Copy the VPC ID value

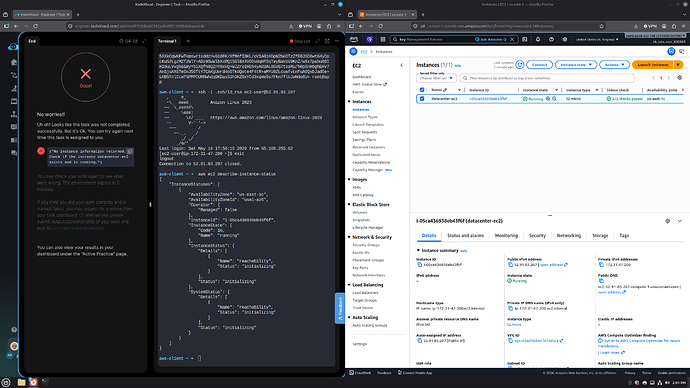tap(510, 340)
